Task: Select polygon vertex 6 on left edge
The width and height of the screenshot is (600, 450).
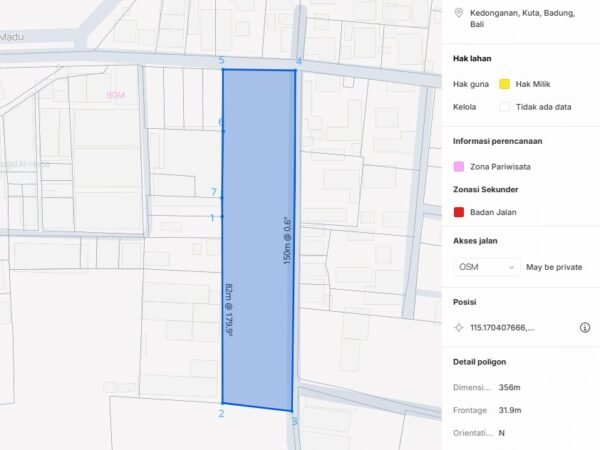Action: click(x=222, y=130)
